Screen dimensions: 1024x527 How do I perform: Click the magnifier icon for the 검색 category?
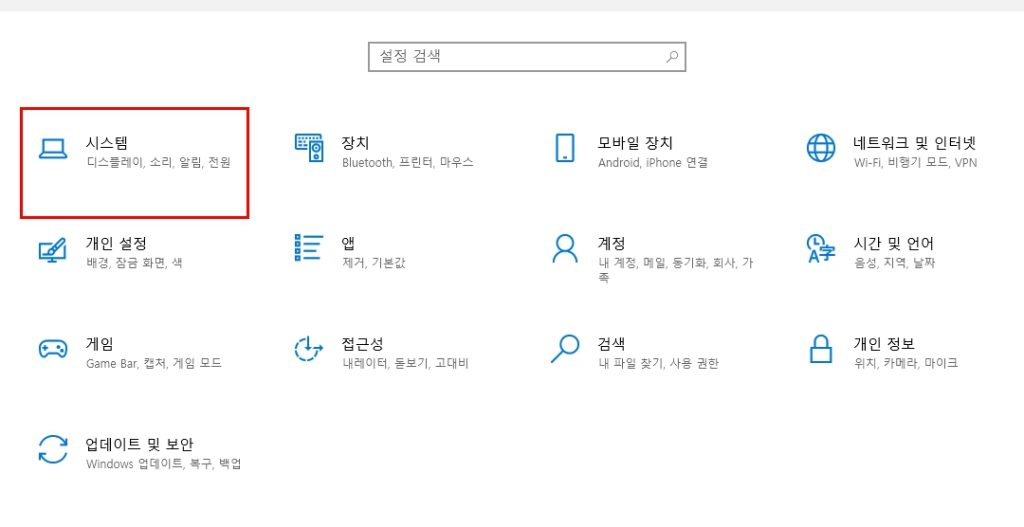565,349
